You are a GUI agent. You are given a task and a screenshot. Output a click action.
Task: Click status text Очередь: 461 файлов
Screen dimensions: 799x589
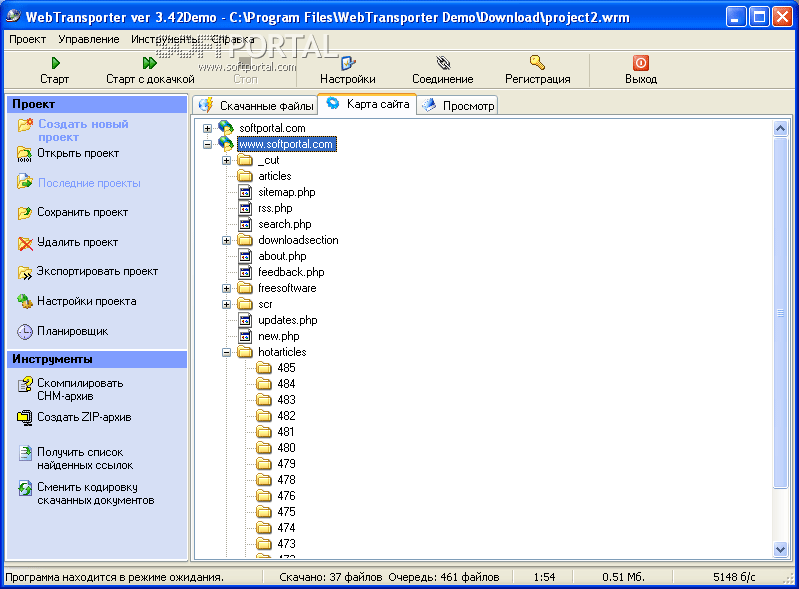(x=444, y=577)
